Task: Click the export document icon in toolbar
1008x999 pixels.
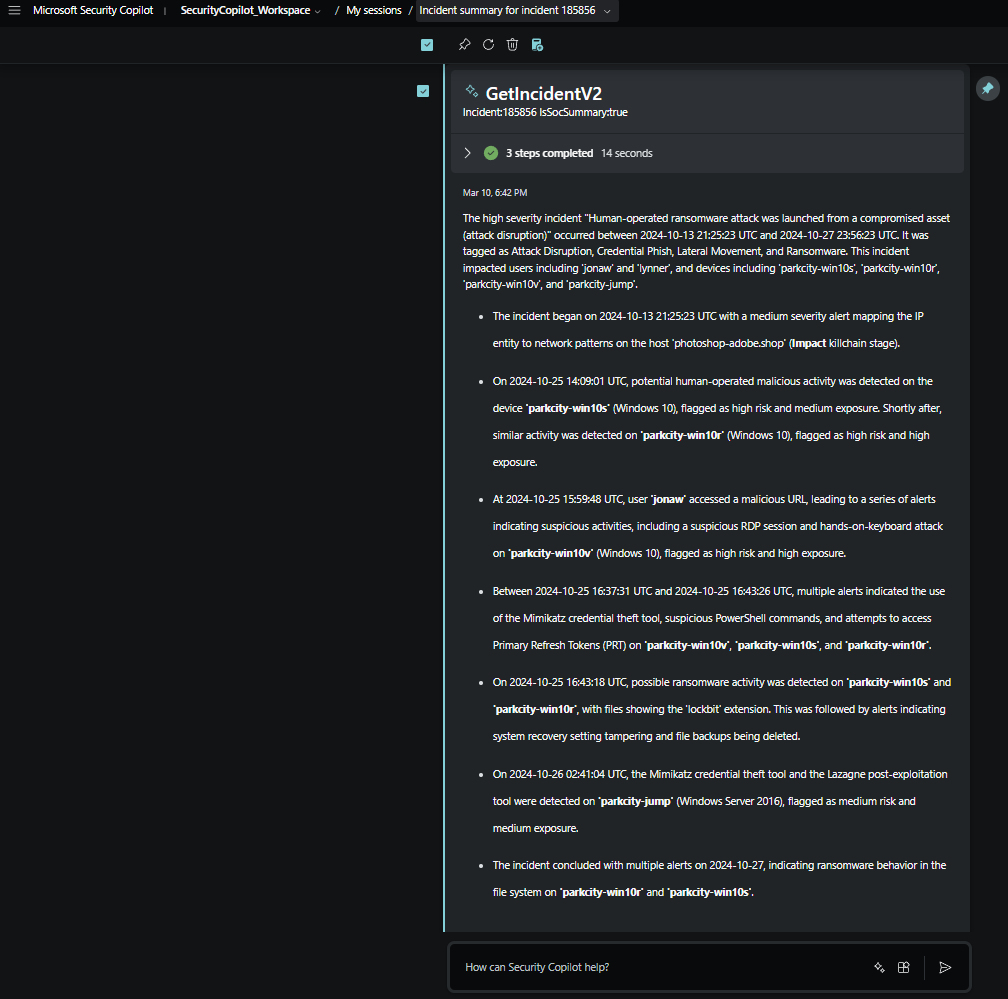Action: pyautogui.click(x=537, y=45)
